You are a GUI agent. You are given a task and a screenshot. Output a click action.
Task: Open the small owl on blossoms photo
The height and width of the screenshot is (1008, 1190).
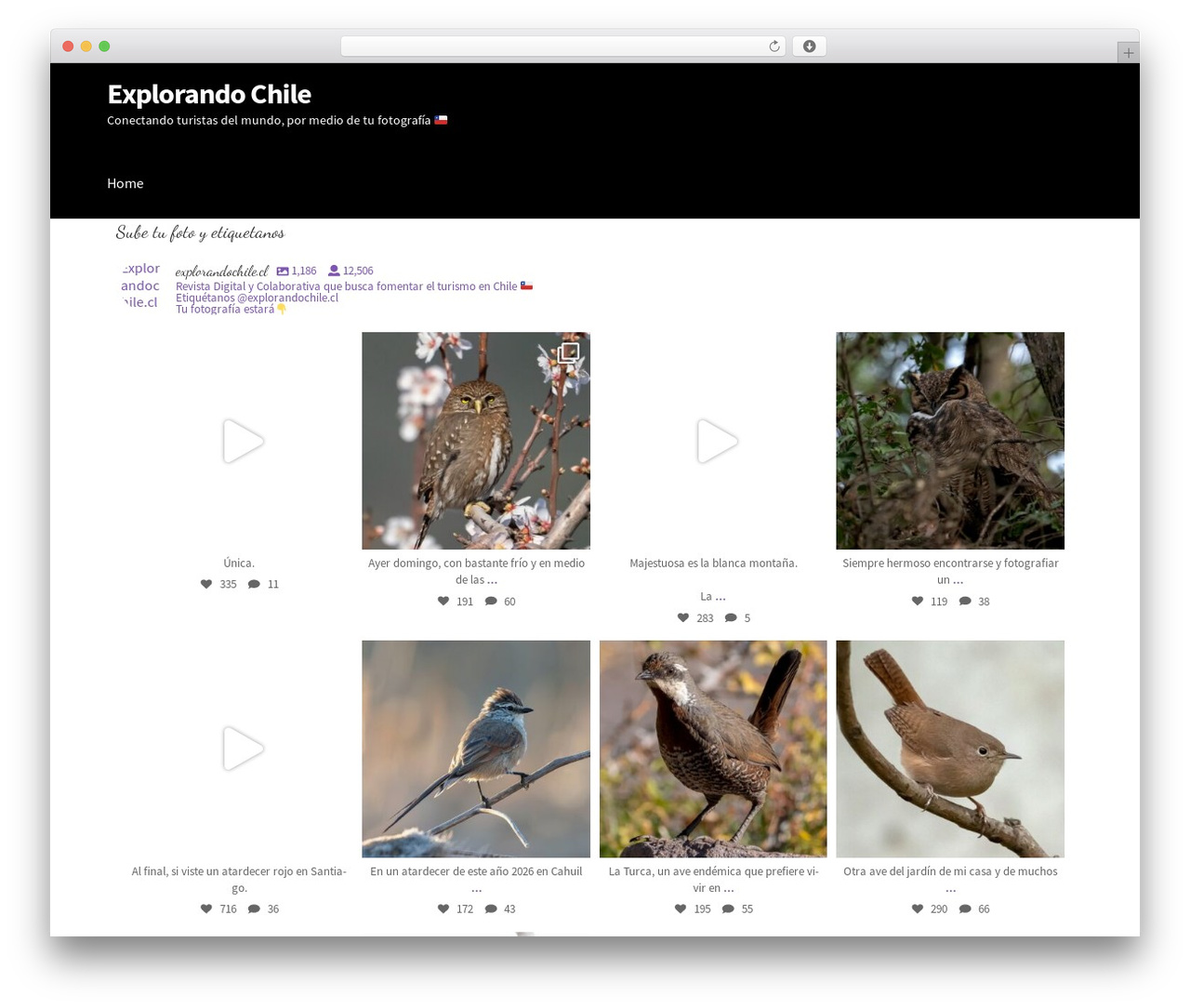click(x=476, y=441)
